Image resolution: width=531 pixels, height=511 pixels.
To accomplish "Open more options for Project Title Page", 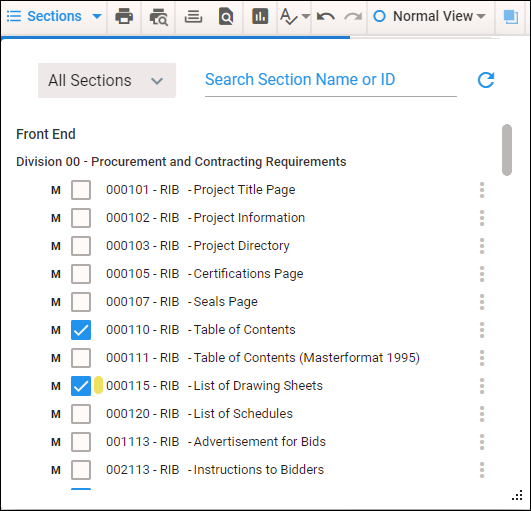I will pos(482,190).
